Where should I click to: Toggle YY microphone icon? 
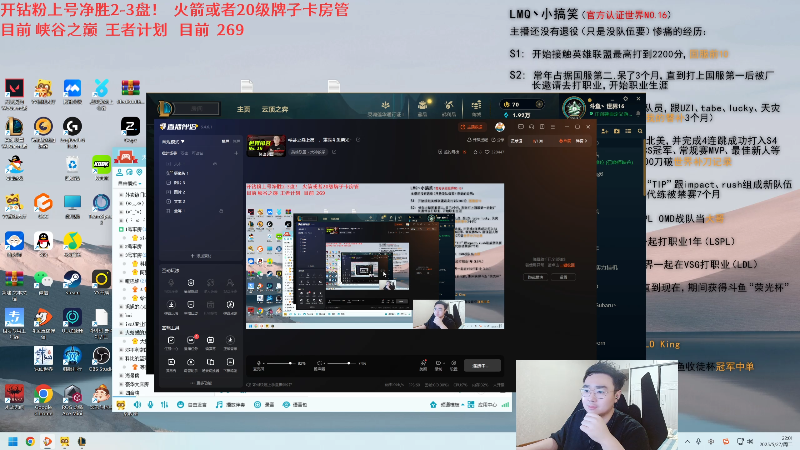[151, 405]
